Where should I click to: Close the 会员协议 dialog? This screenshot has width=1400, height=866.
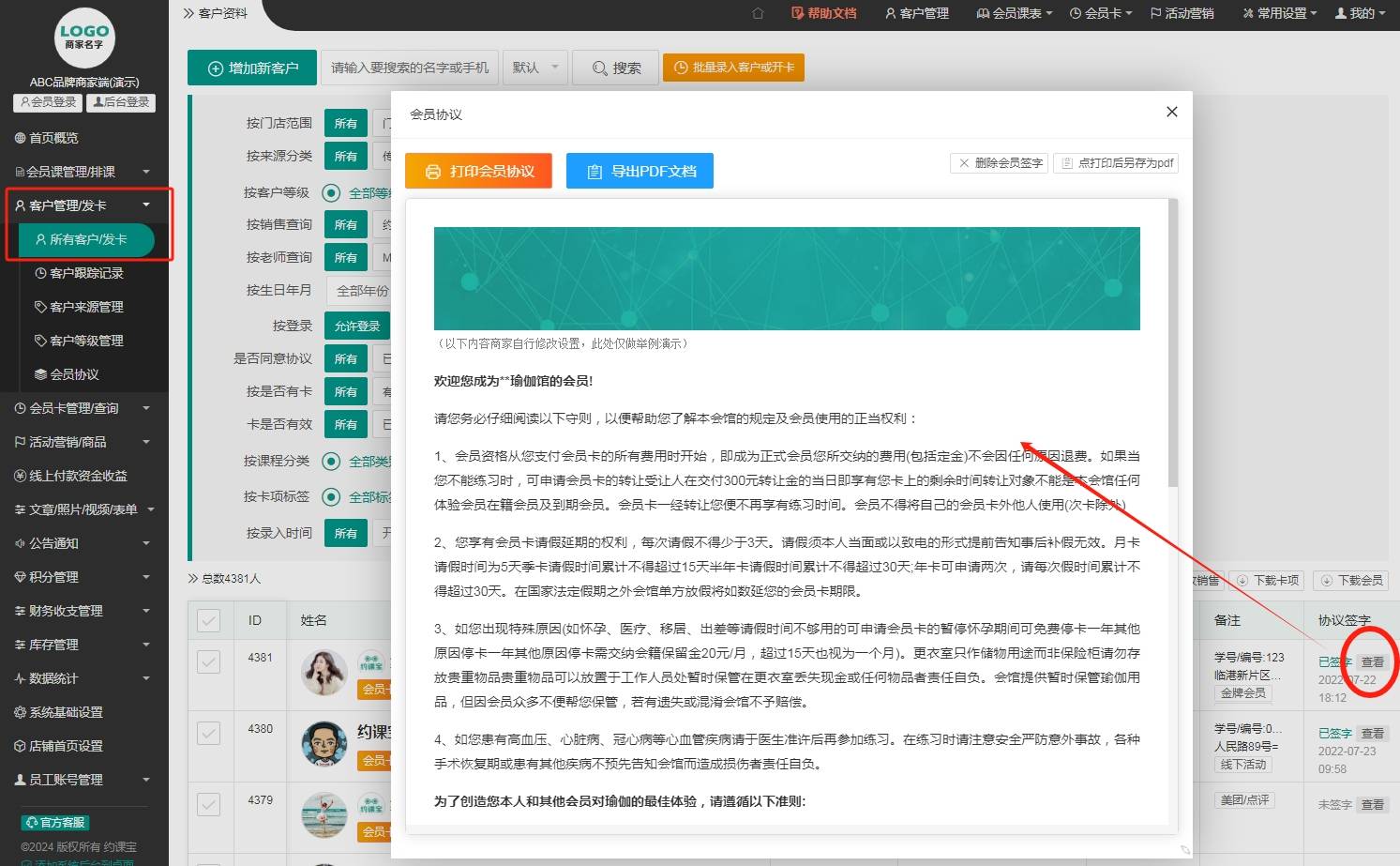point(1171,112)
